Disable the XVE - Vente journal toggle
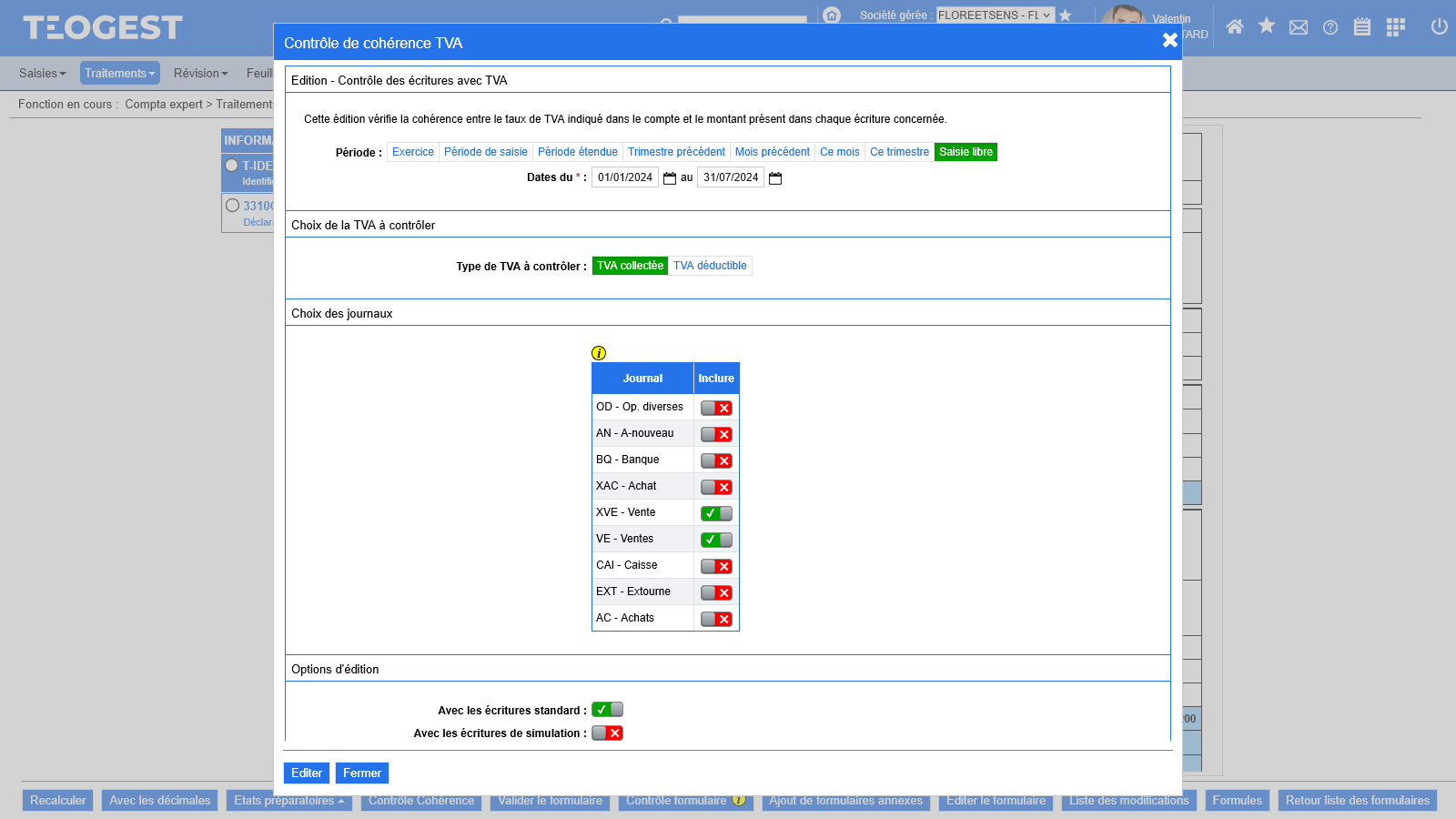Screen dimensions: 1456x819 [716, 513]
